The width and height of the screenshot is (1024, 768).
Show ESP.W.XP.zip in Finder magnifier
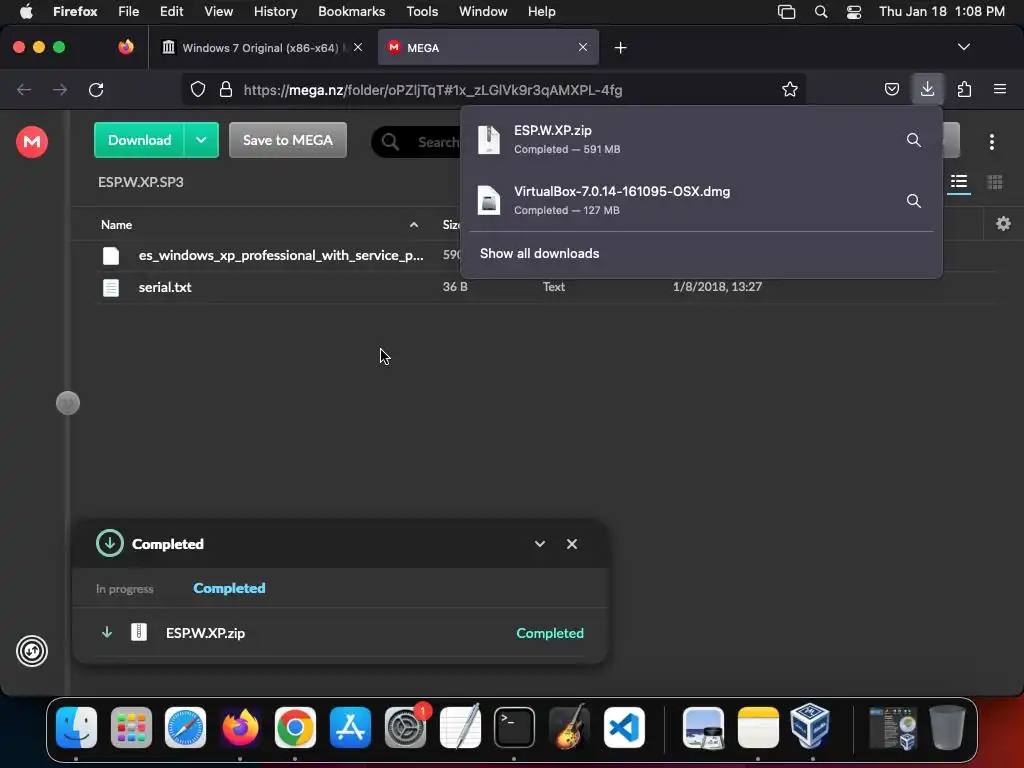tap(914, 140)
